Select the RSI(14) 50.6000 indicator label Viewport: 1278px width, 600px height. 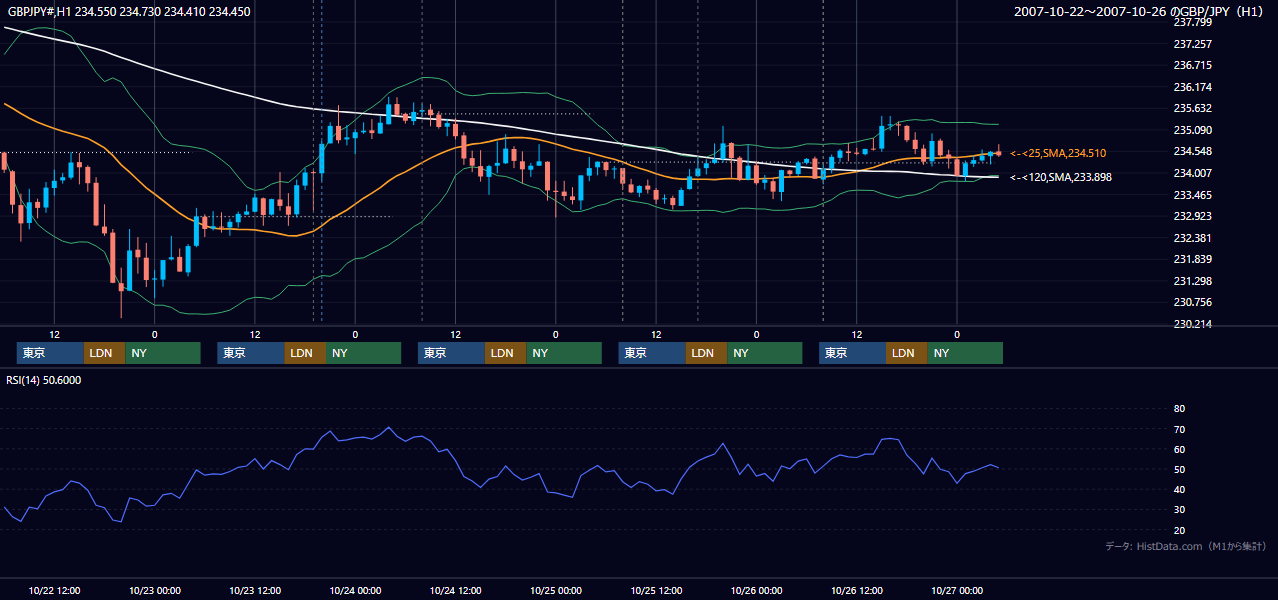click(x=44, y=380)
